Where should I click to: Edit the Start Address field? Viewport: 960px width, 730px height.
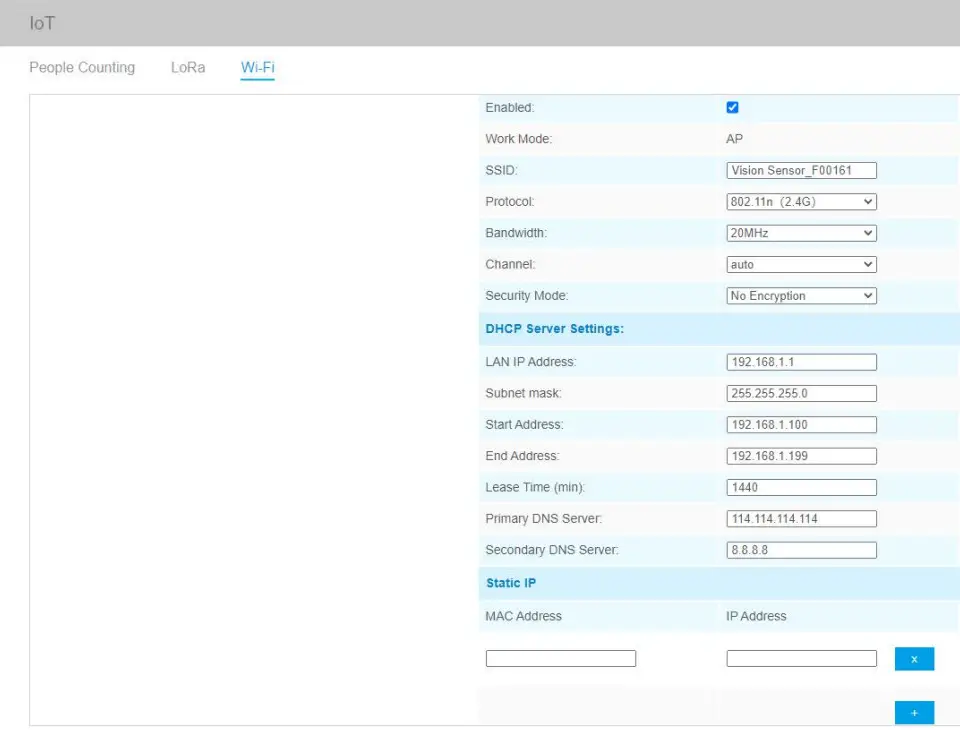point(801,425)
